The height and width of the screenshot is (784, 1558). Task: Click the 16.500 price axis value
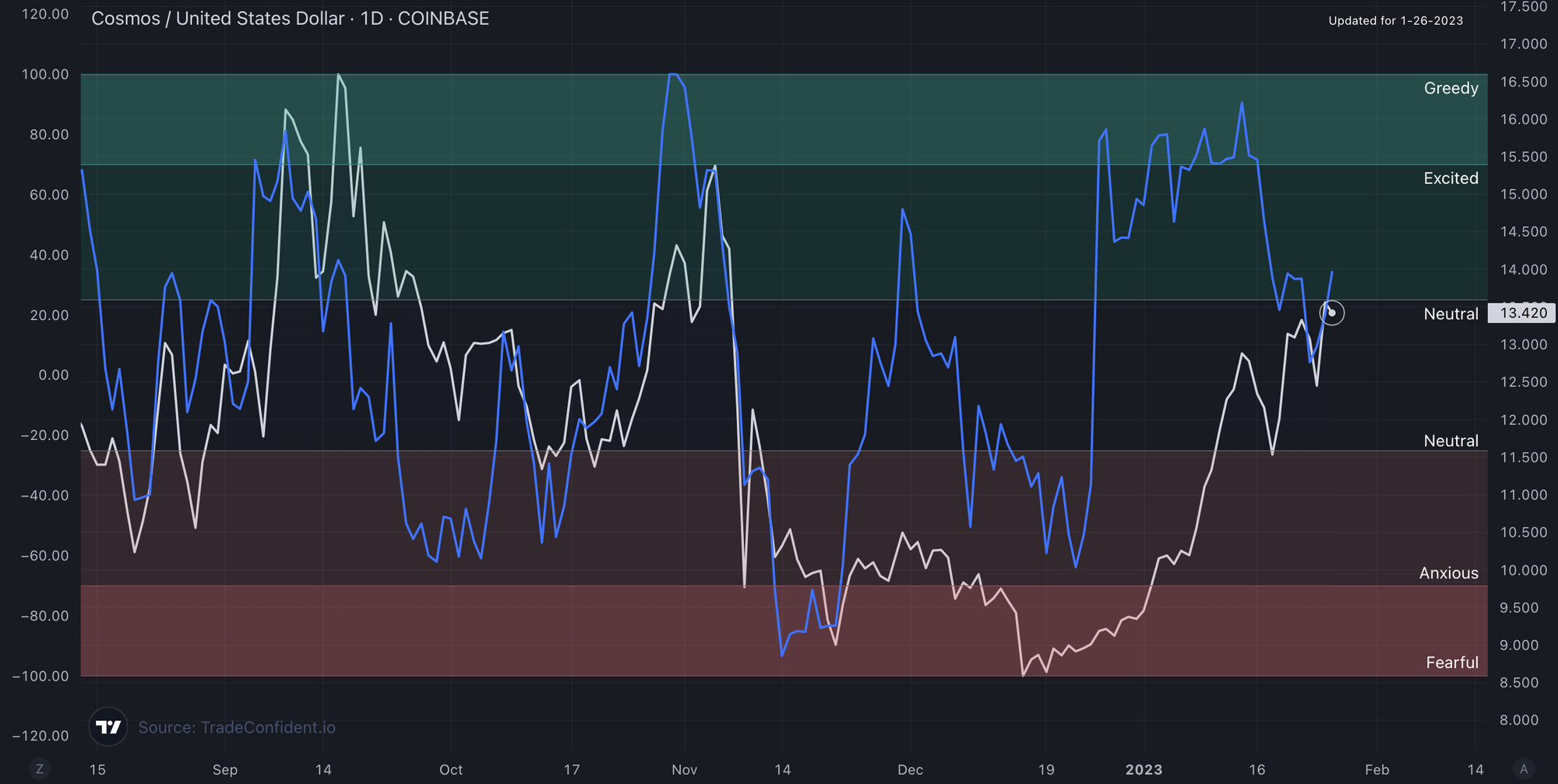click(x=1524, y=82)
